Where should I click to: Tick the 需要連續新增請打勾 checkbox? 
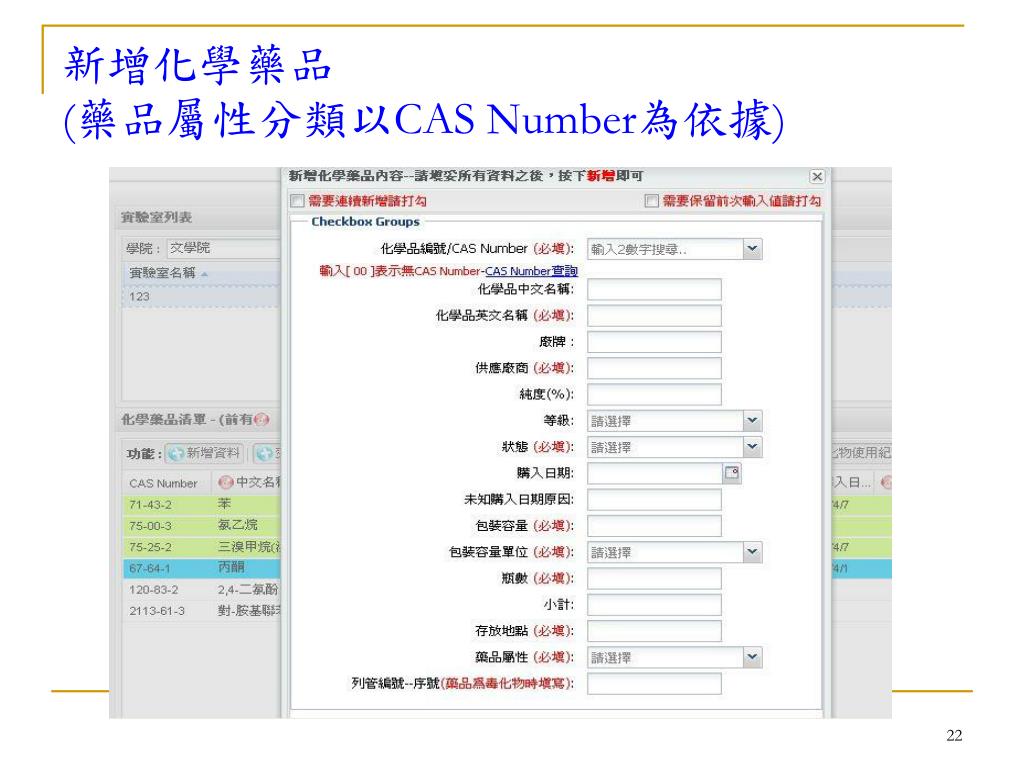click(297, 200)
